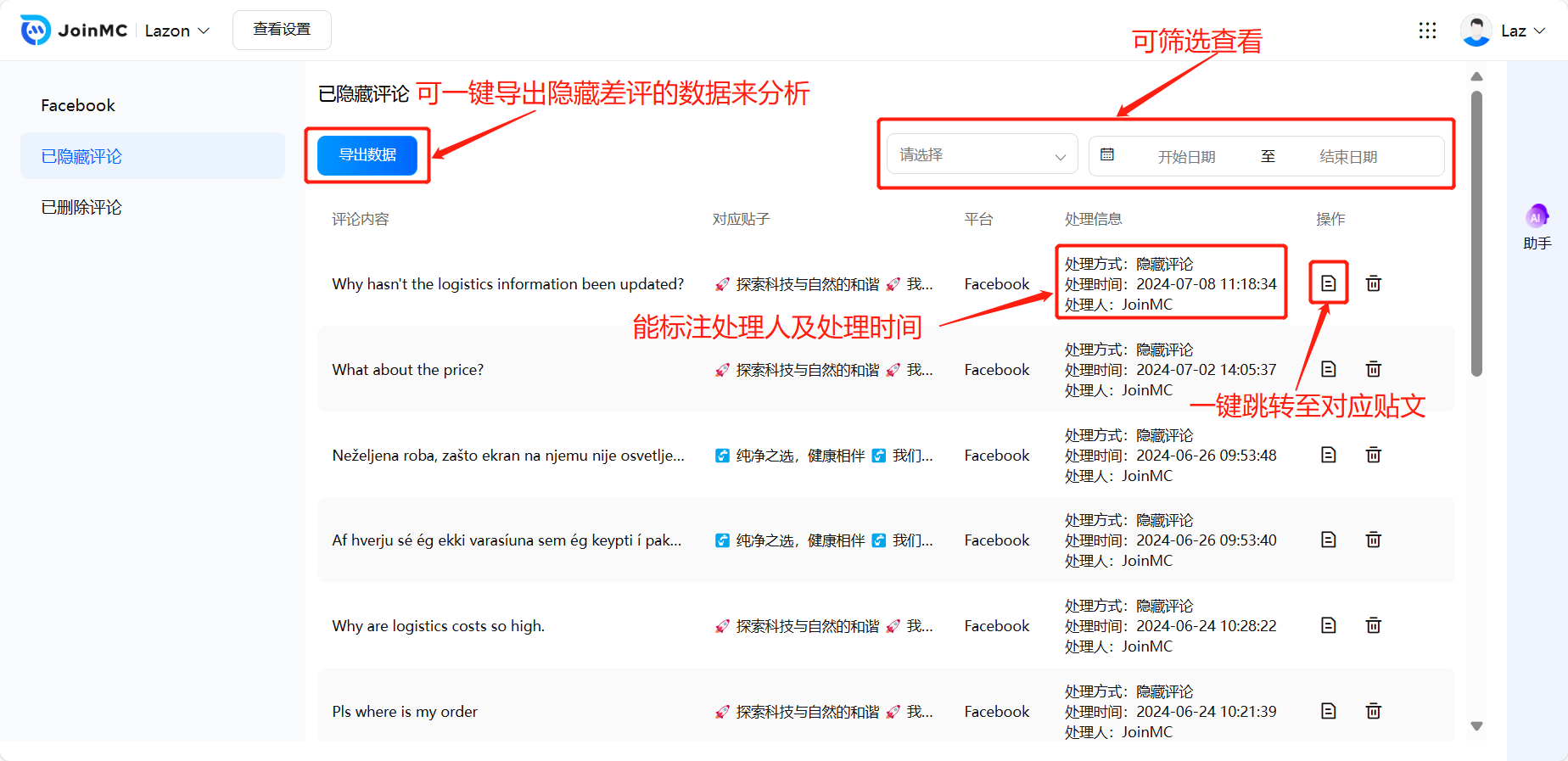Image resolution: width=1568 pixels, height=761 pixels.
Task: Click calendar icon in date range picker
Action: tap(1107, 155)
